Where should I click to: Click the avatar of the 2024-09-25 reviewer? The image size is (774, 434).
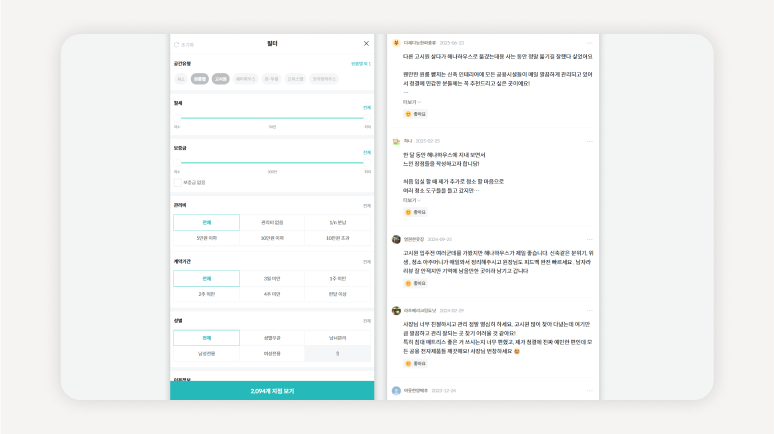coord(397,239)
